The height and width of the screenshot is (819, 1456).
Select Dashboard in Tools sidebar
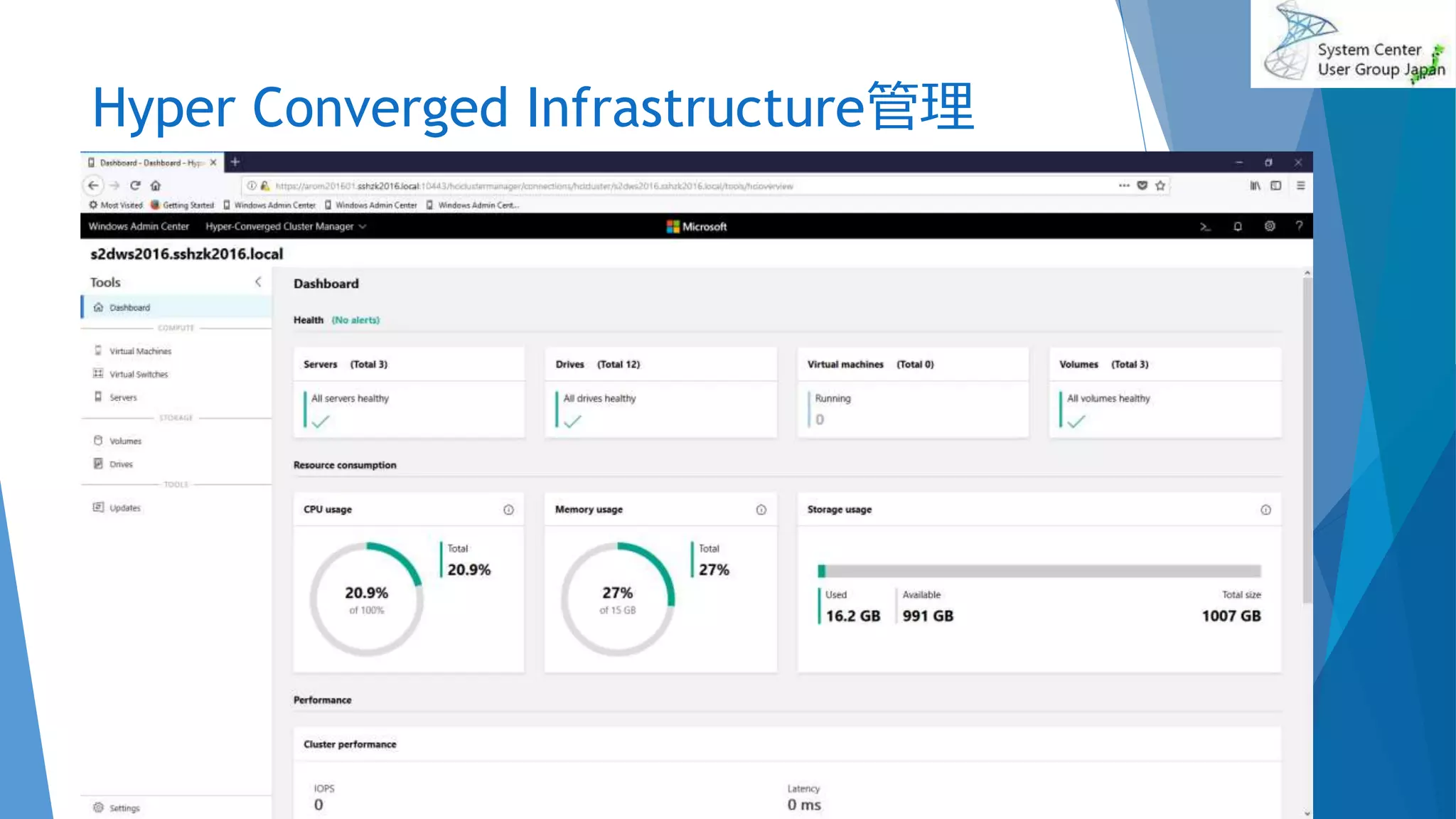[x=177, y=308]
